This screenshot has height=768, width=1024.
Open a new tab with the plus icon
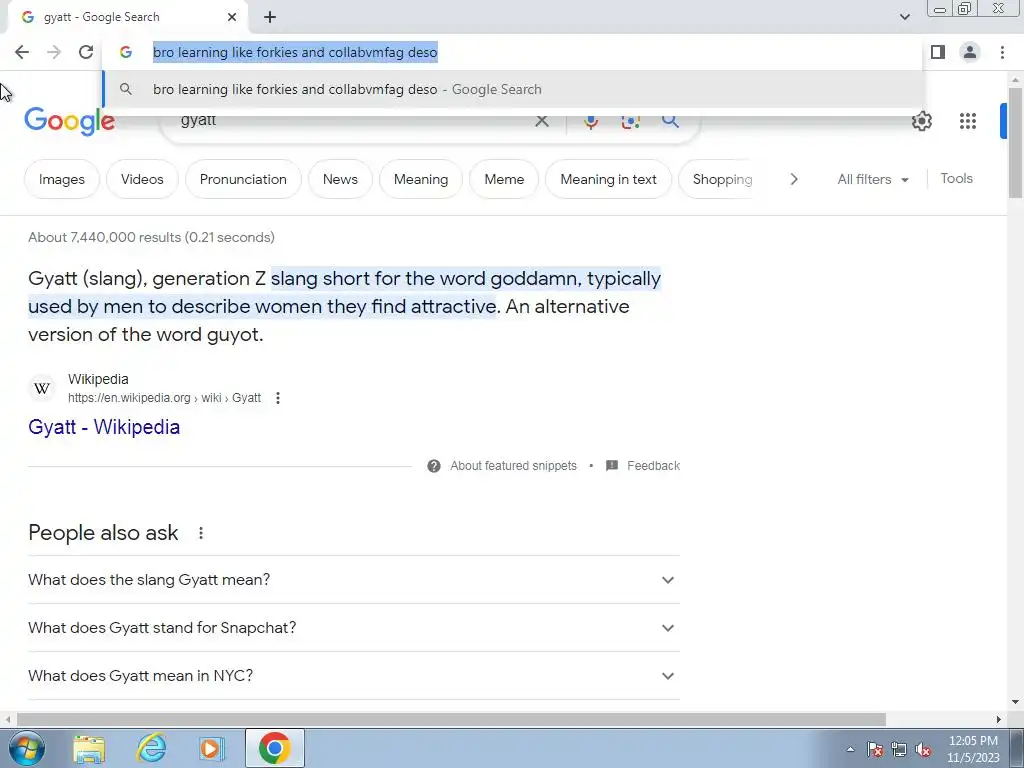270,18
